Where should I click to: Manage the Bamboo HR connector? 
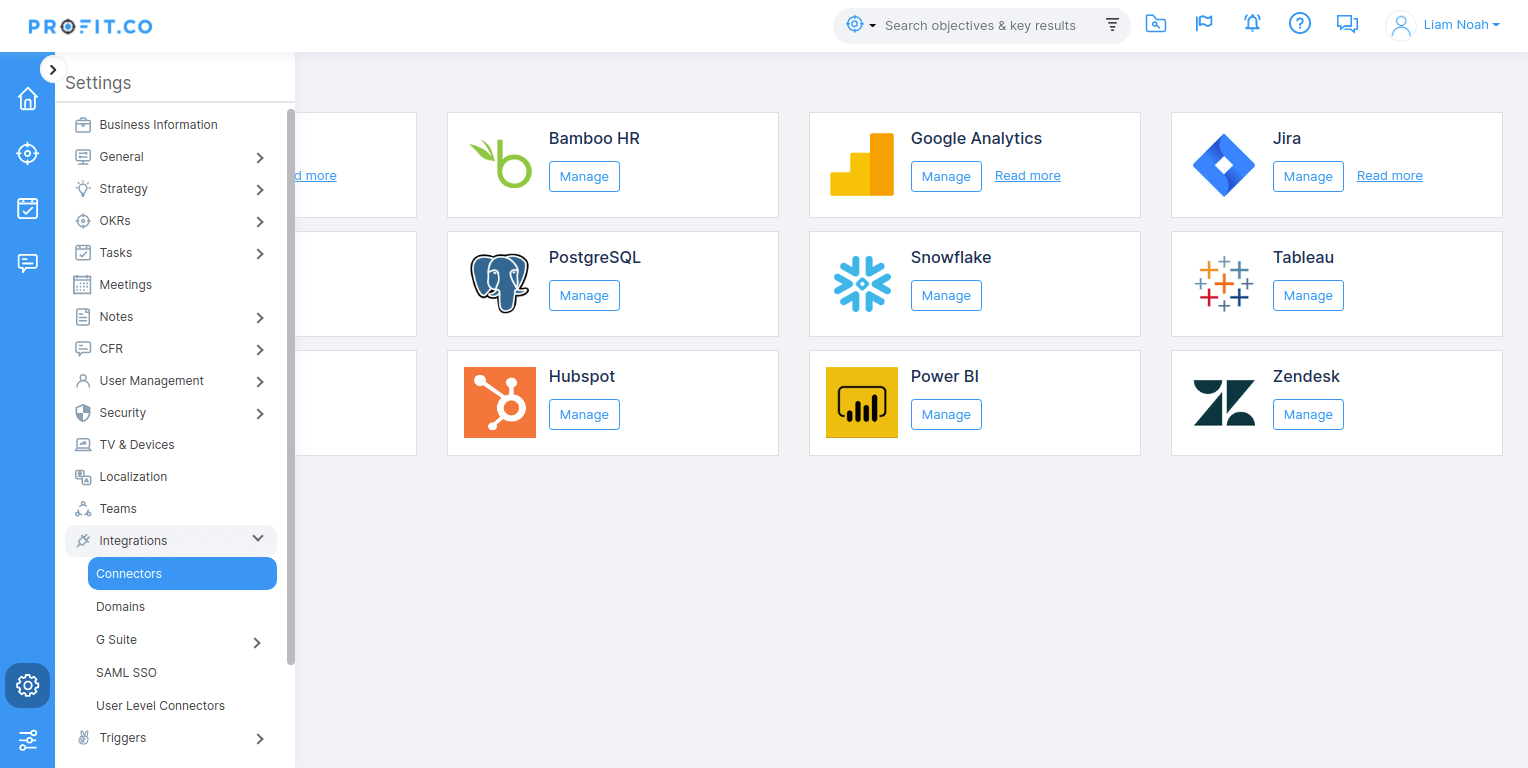pos(584,176)
